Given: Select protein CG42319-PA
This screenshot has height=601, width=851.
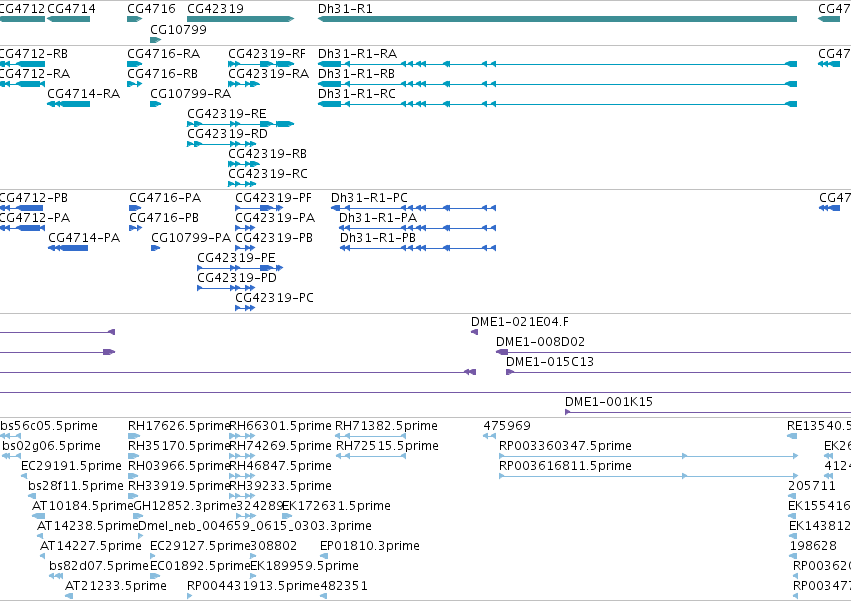Looking at the screenshot, I should click(x=245, y=229).
